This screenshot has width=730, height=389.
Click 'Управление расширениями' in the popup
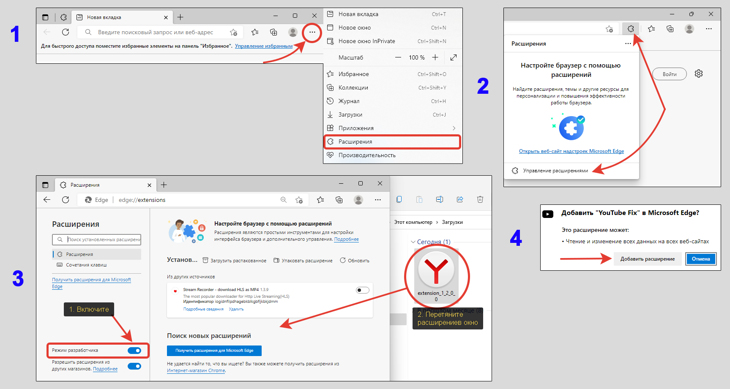(555, 171)
